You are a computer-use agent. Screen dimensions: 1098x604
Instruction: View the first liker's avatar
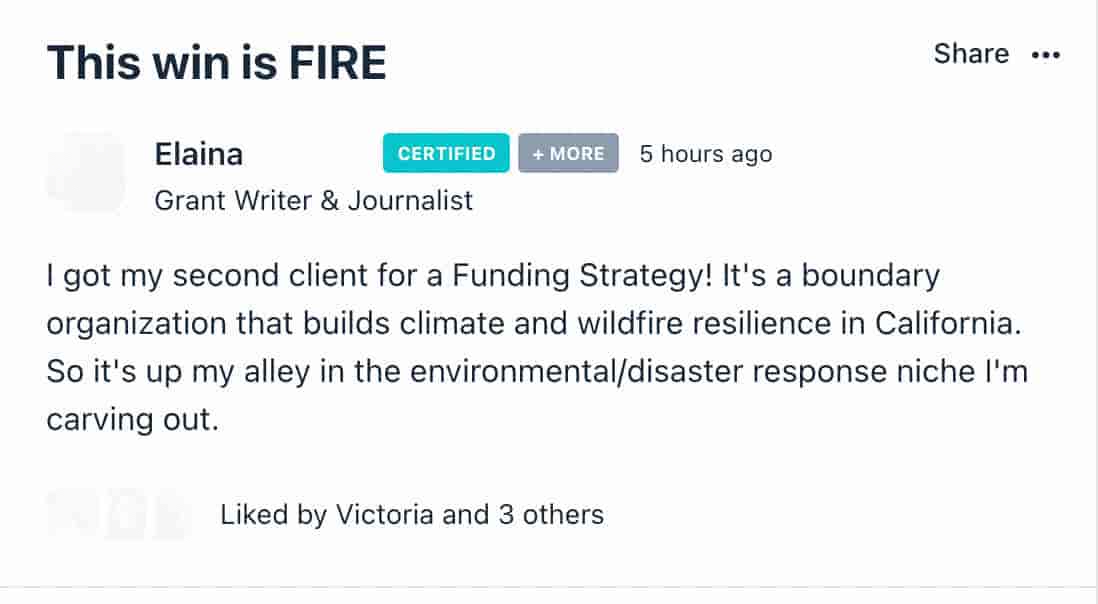[x=73, y=514]
